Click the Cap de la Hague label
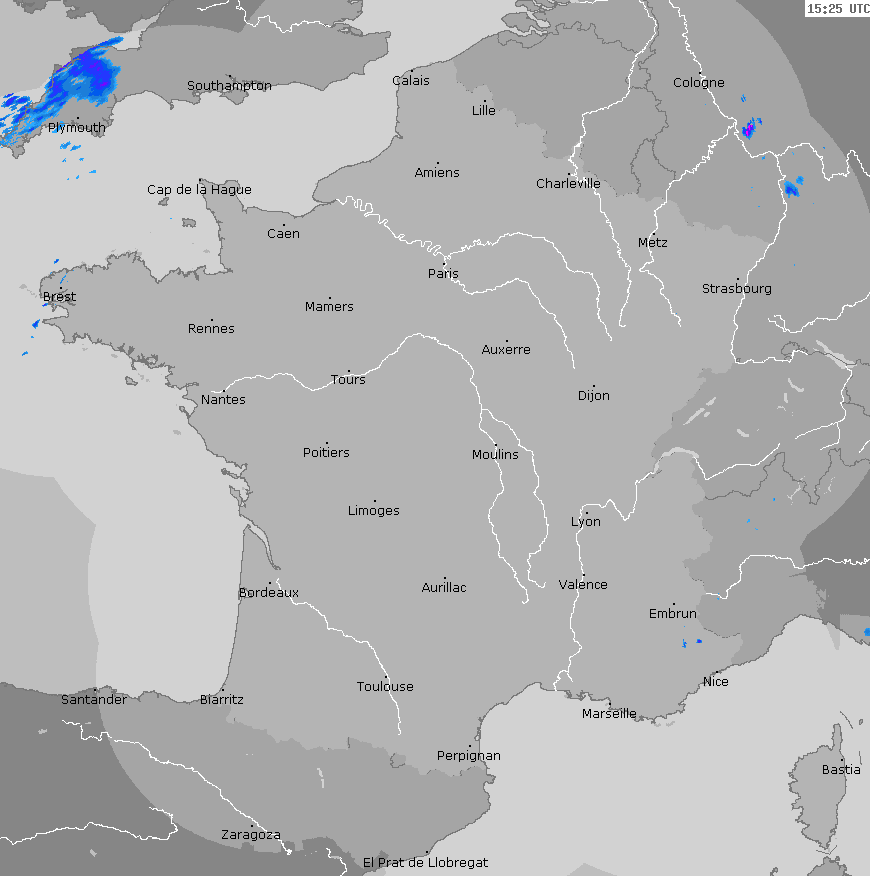The image size is (870, 876). 199,190
